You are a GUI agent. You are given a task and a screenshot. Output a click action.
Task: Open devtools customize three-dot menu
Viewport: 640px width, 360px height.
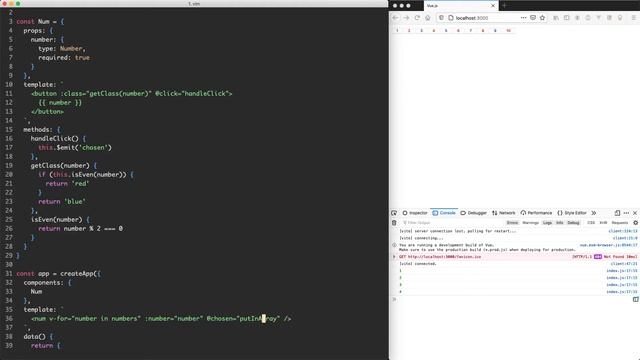pyautogui.click(x=626, y=213)
